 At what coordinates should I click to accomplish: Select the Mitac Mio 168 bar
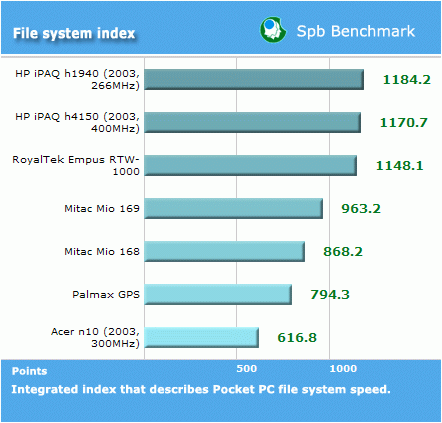point(225,251)
